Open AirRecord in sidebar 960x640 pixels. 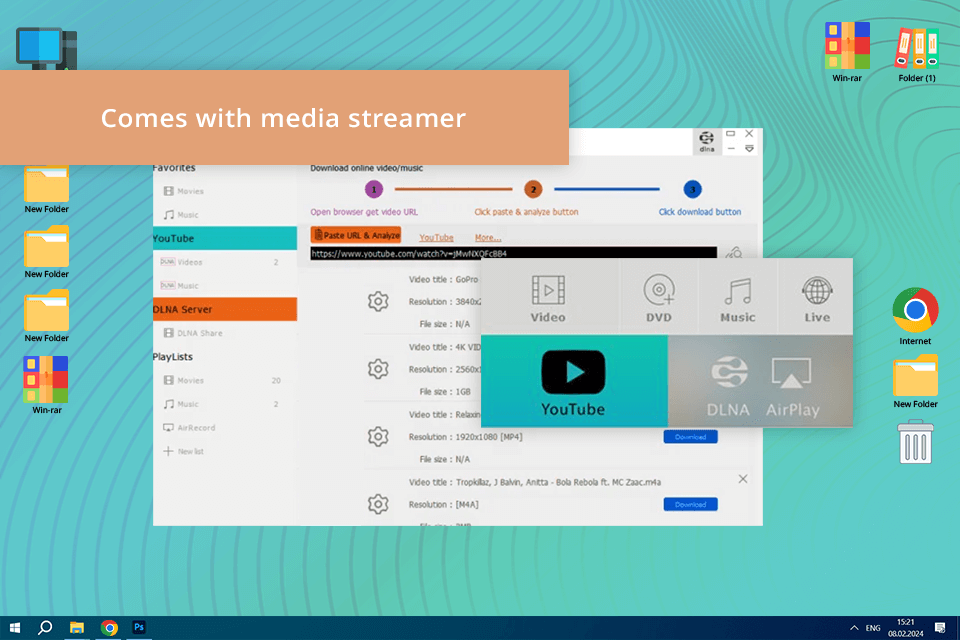tap(189, 427)
